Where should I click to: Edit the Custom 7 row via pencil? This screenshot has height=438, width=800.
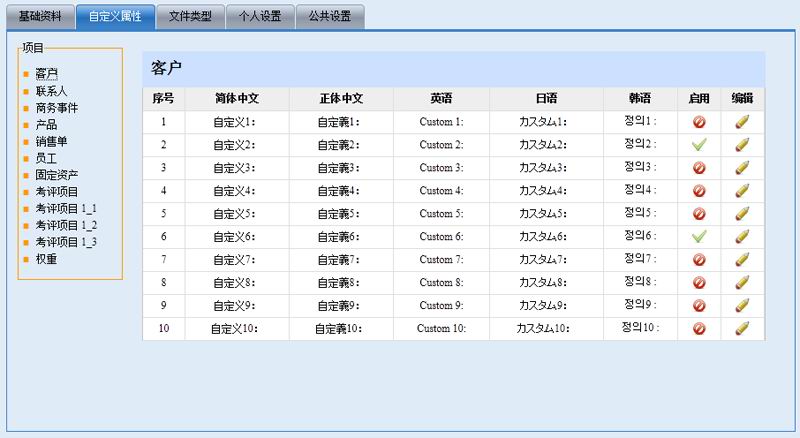click(742, 260)
